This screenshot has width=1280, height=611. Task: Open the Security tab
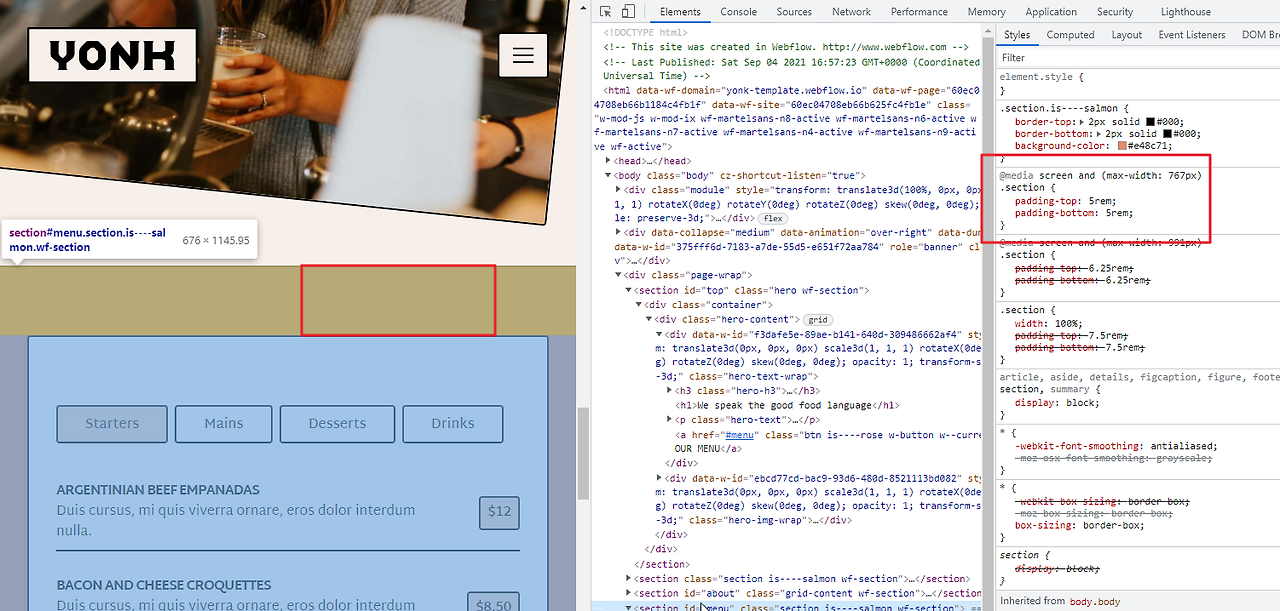[x=1115, y=12]
